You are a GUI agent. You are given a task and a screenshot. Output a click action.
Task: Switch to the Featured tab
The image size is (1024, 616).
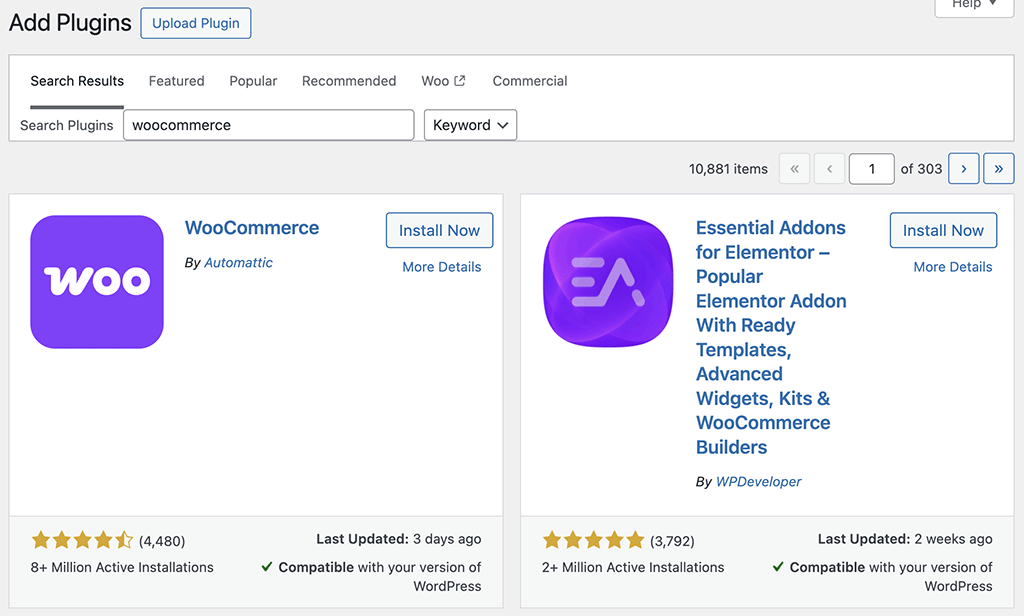tap(176, 81)
